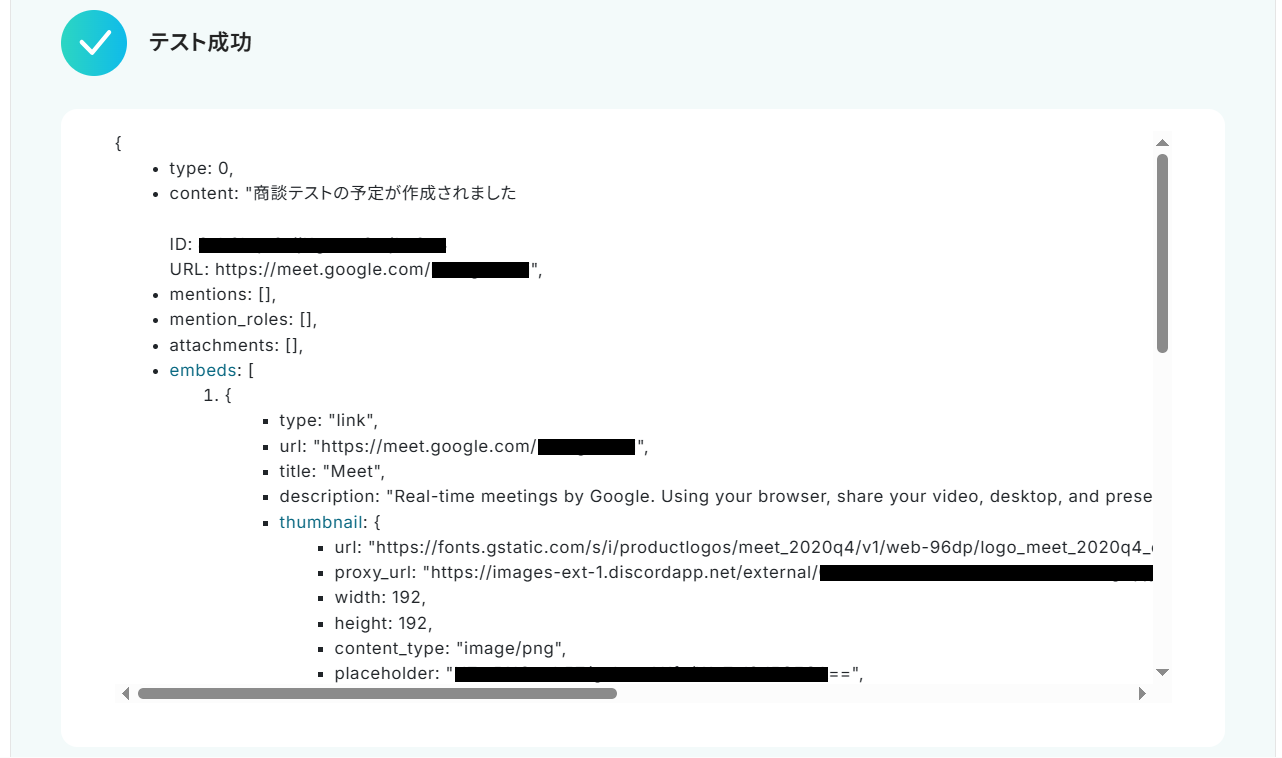
Task: Collapse the embeds array node
Action: tap(203, 370)
